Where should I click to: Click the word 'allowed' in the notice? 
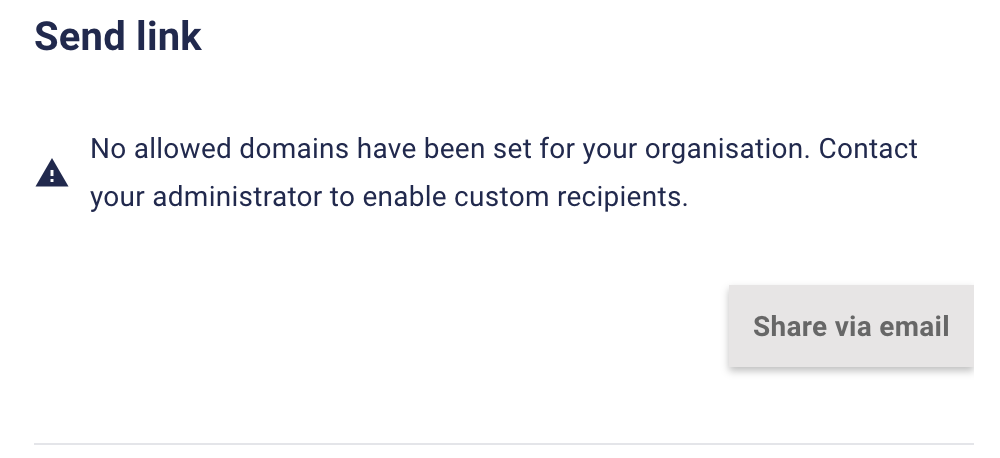click(182, 149)
